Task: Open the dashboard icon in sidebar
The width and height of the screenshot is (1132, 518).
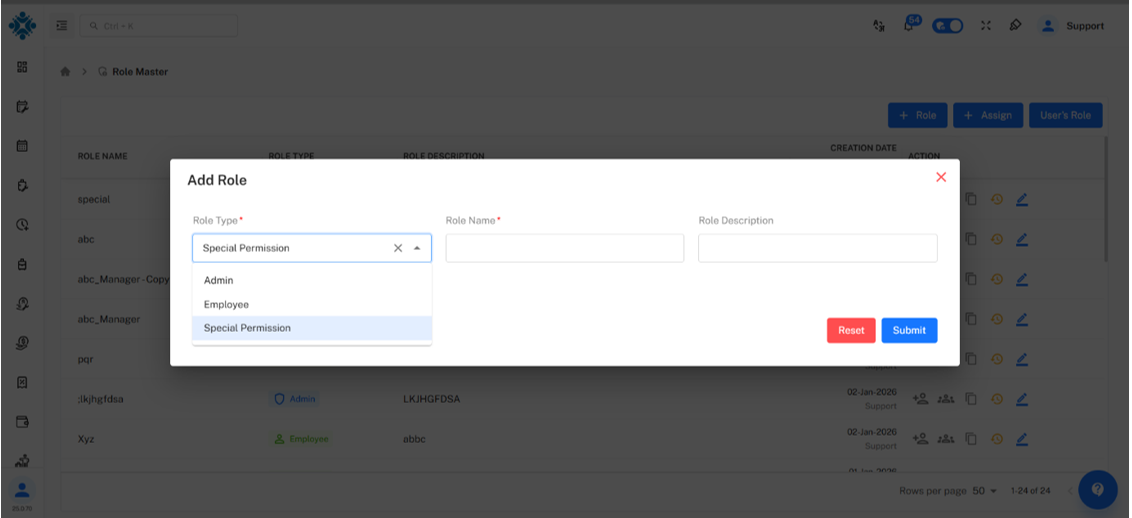Action: (x=22, y=67)
